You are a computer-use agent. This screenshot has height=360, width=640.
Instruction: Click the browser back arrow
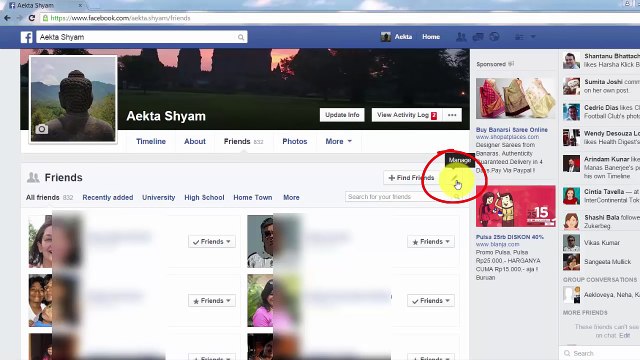[7, 18]
